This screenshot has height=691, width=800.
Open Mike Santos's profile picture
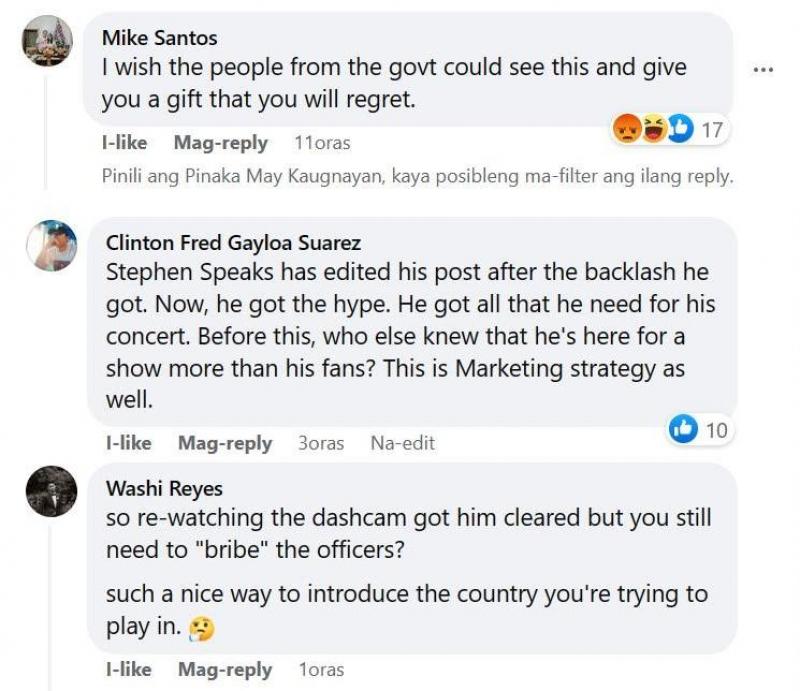click(48, 41)
